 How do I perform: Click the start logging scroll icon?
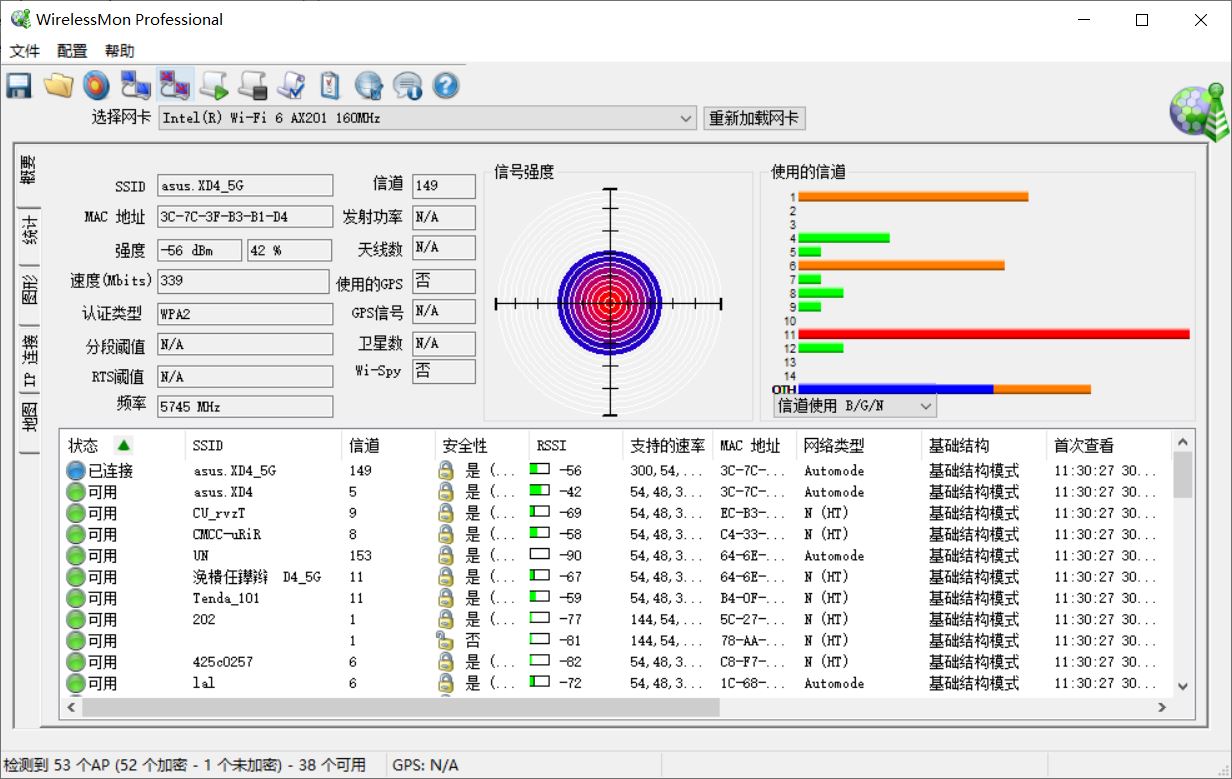coord(214,86)
